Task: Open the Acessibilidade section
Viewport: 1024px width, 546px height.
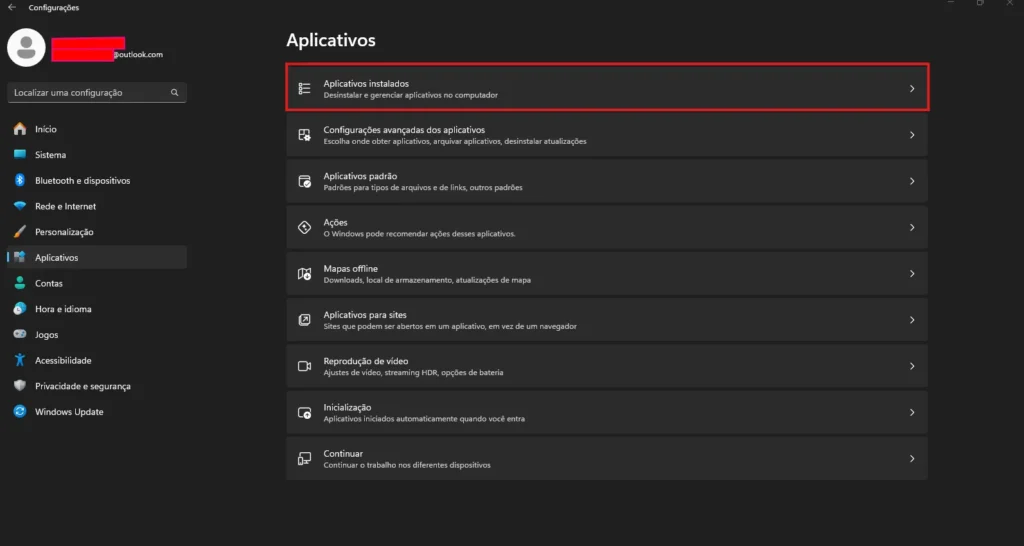Action: 97,361
